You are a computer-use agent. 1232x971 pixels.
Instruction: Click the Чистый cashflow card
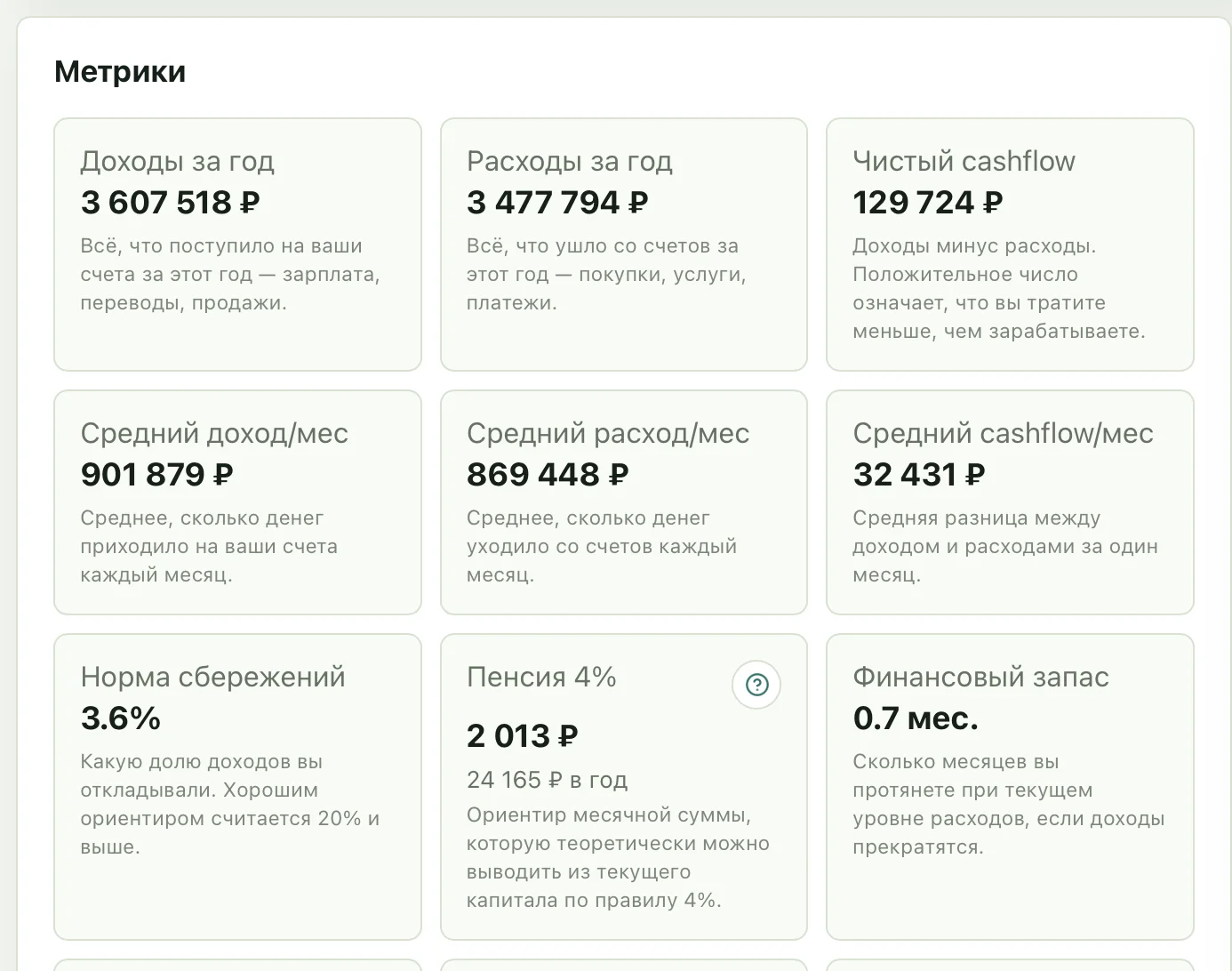coord(1010,245)
